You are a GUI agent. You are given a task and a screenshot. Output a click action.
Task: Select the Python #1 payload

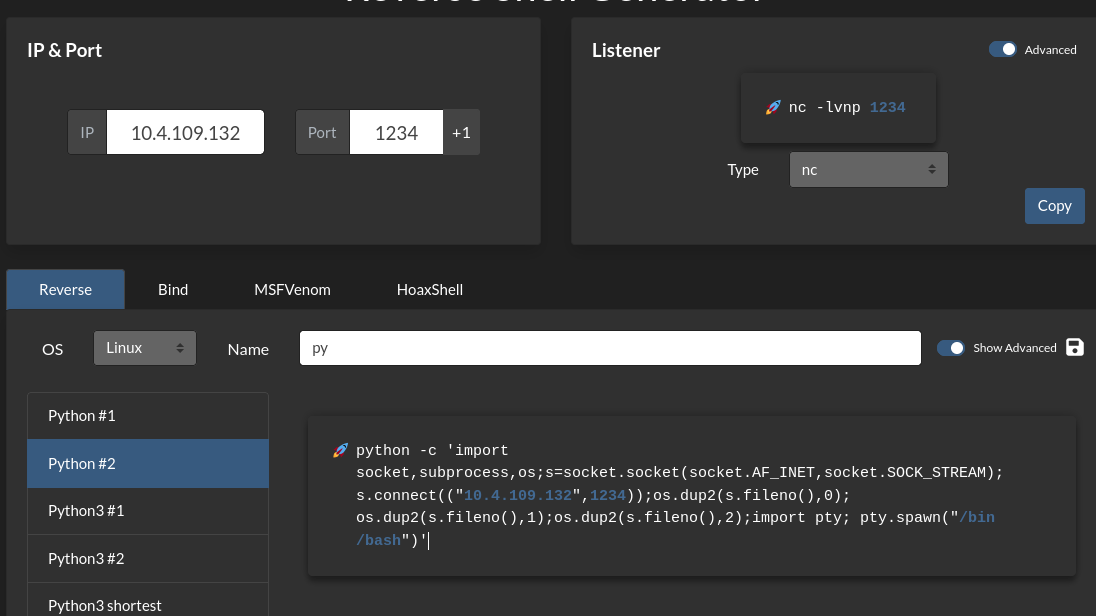147,416
